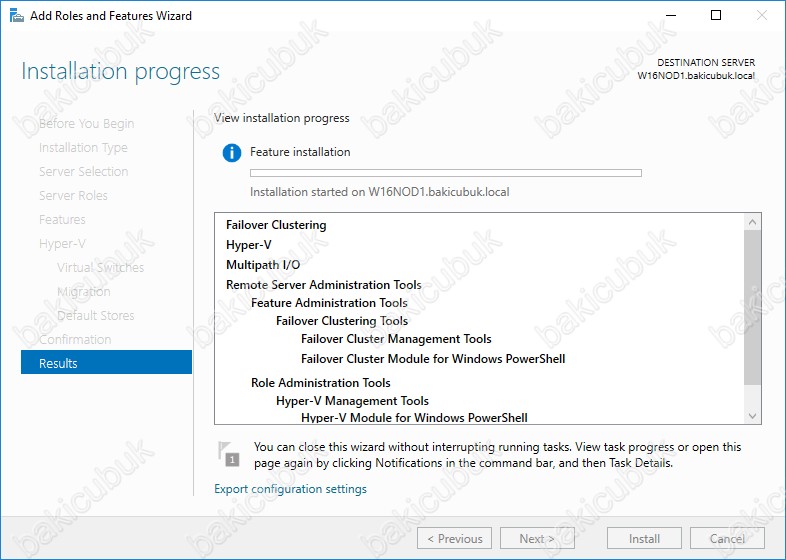Click the installation progress bar
Viewport: 786px width, 560px height.
point(446,173)
